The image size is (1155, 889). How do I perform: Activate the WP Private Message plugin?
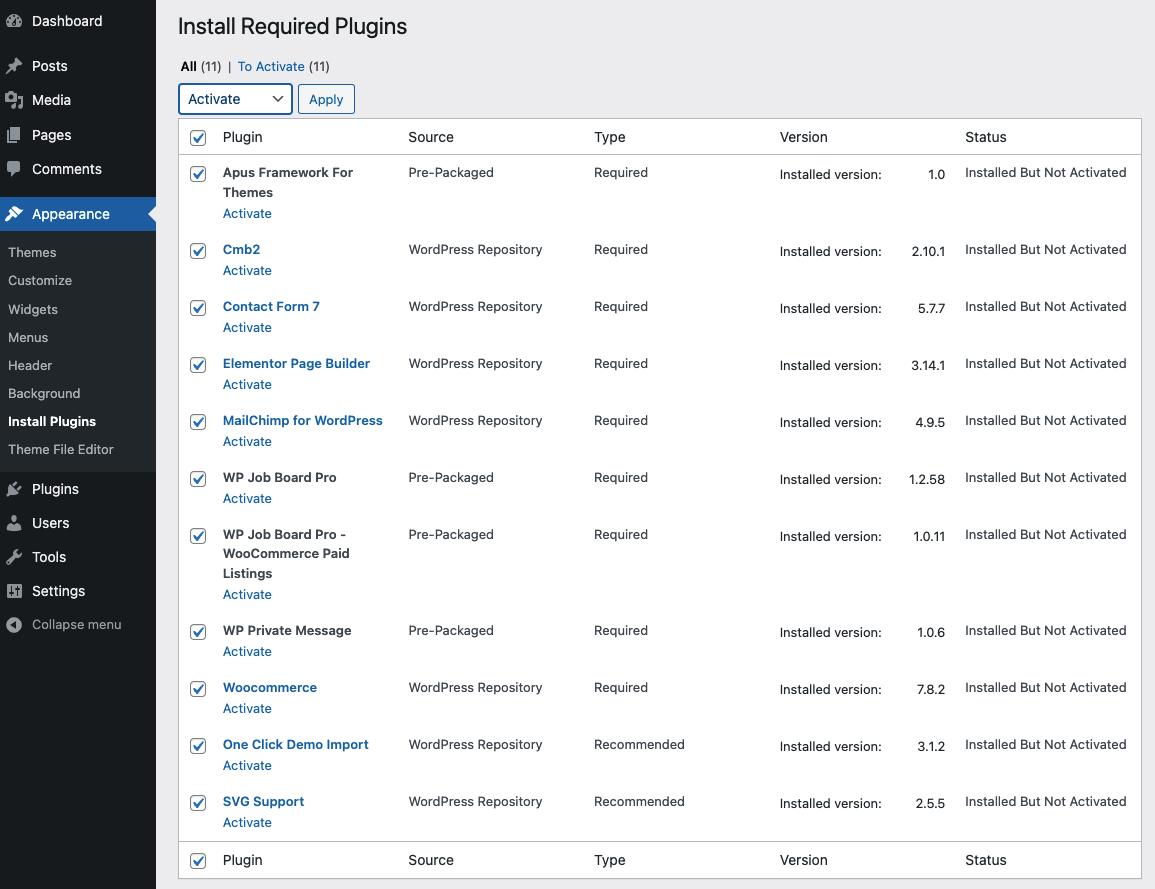click(x=248, y=652)
